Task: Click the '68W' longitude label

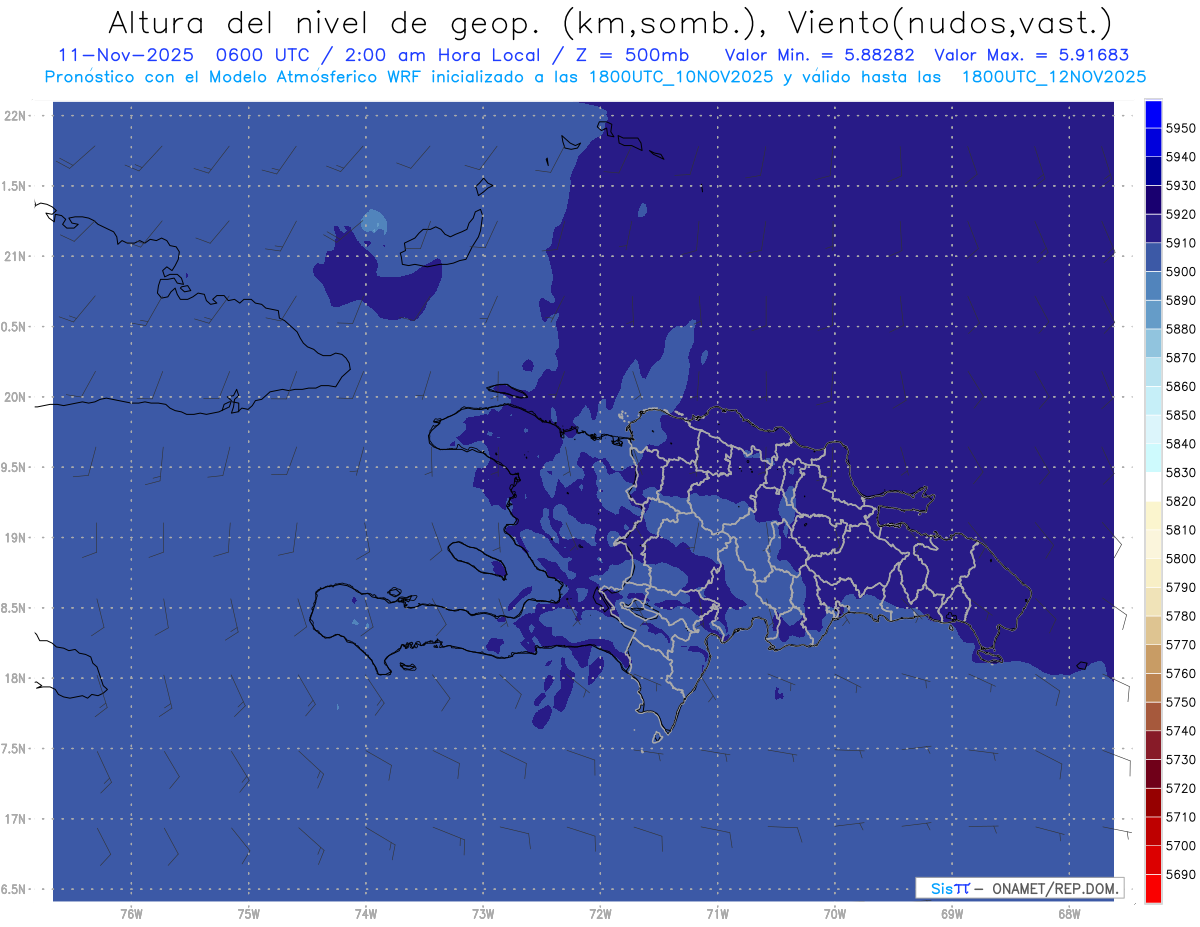Action: click(x=1069, y=914)
